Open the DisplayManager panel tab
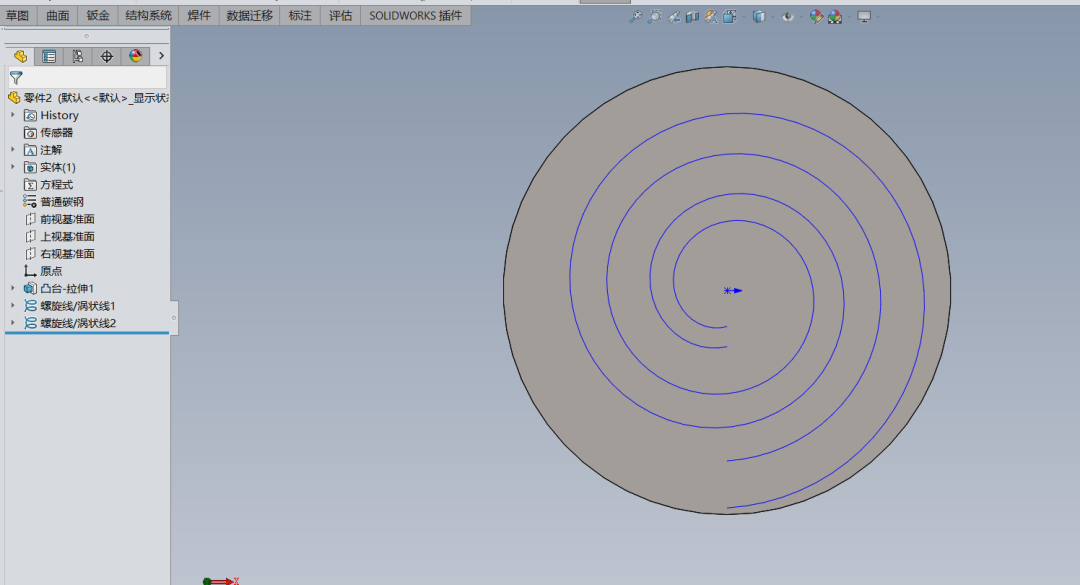The width and height of the screenshot is (1080, 585). tap(136, 57)
